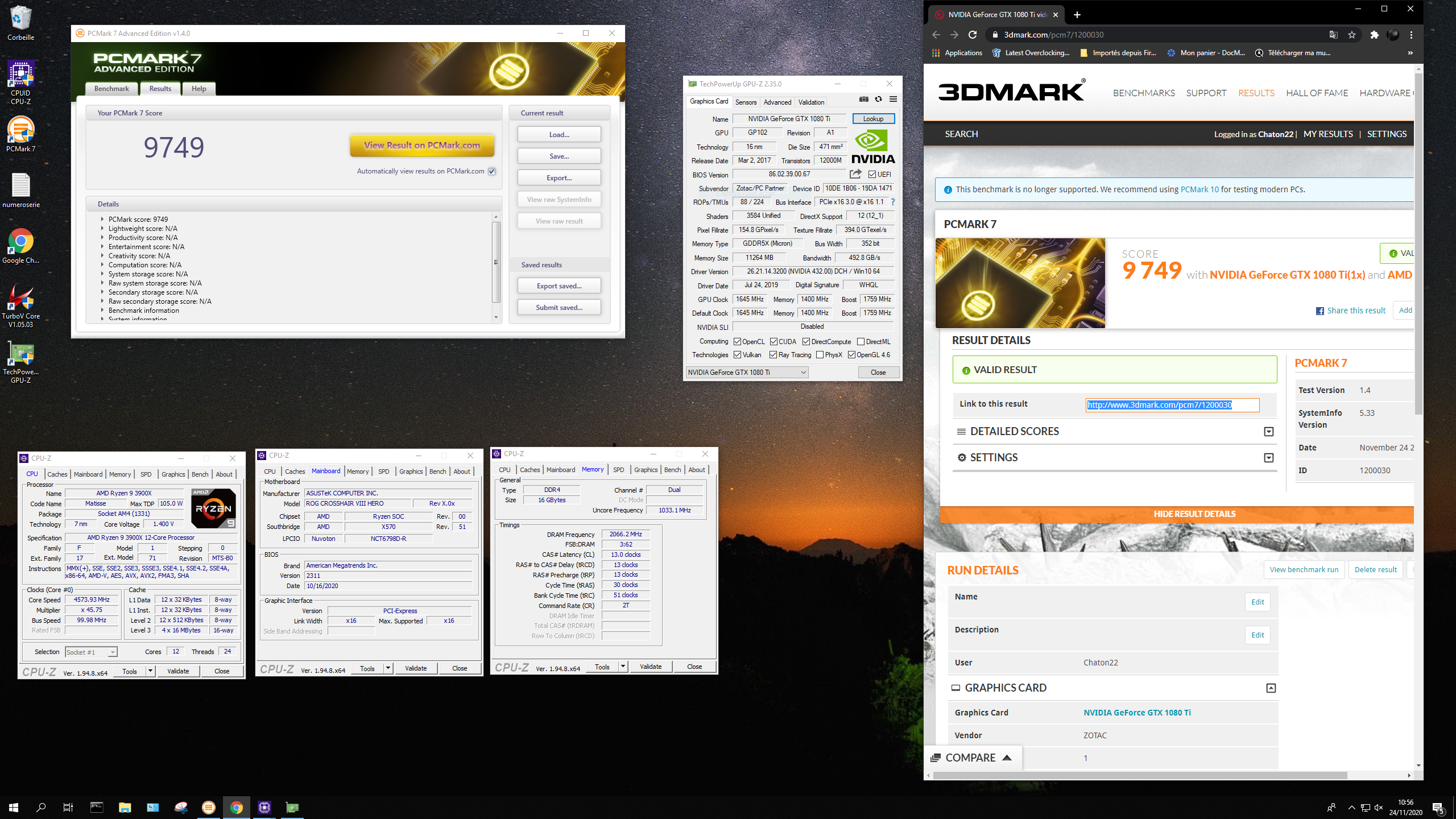This screenshot has height=819, width=1456.
Task: Reload the Chrome page
Action: pos(973,35)
